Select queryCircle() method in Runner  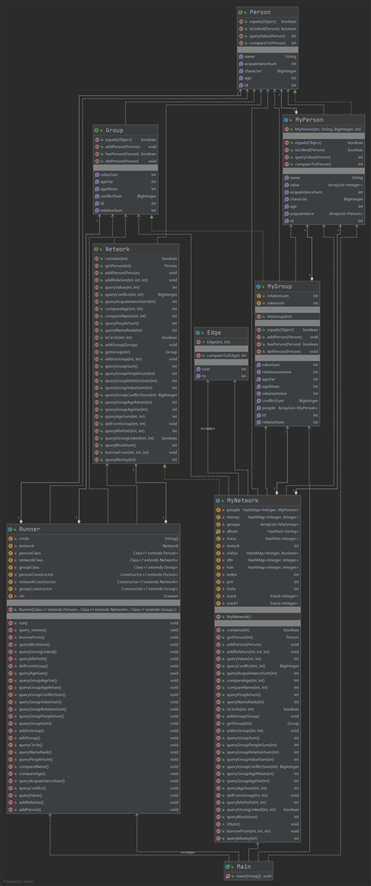coord(94,745)
